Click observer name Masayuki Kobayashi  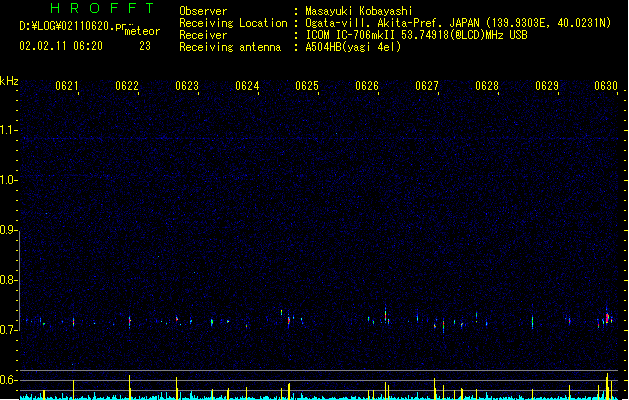coord(359,11)
